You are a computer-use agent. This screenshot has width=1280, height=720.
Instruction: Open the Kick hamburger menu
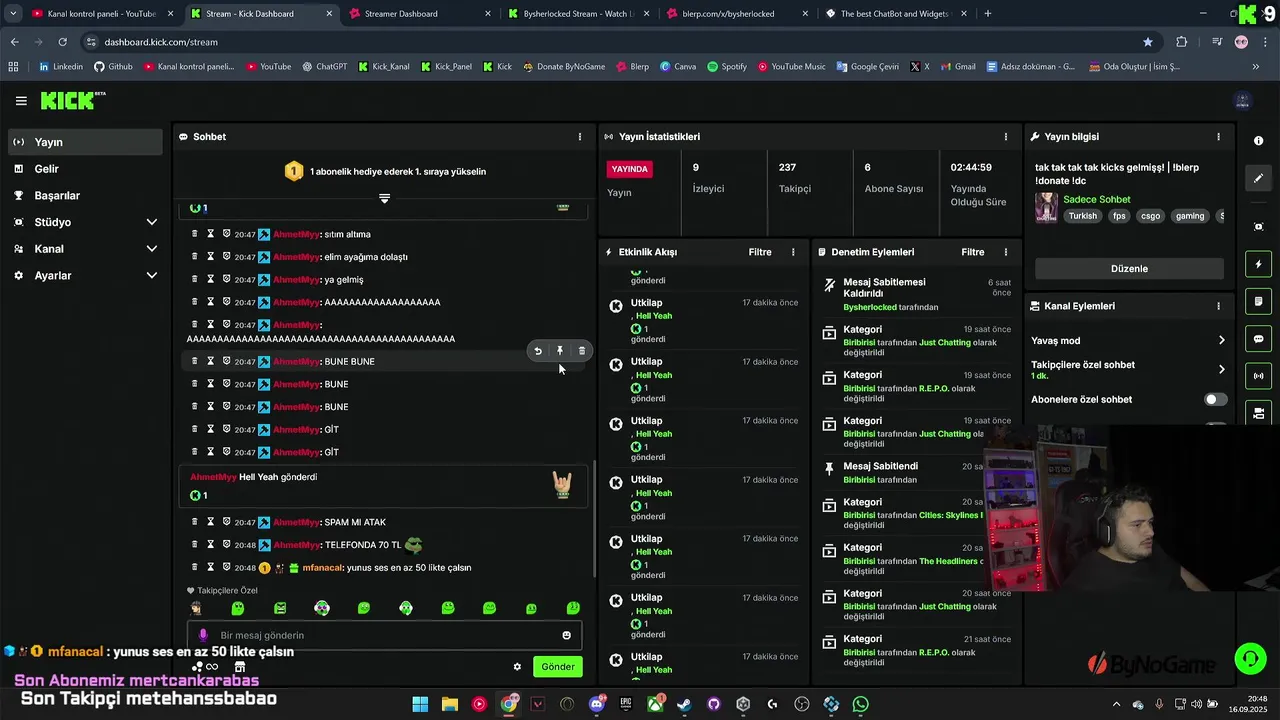pyautogui.click(x=21, y=101)
